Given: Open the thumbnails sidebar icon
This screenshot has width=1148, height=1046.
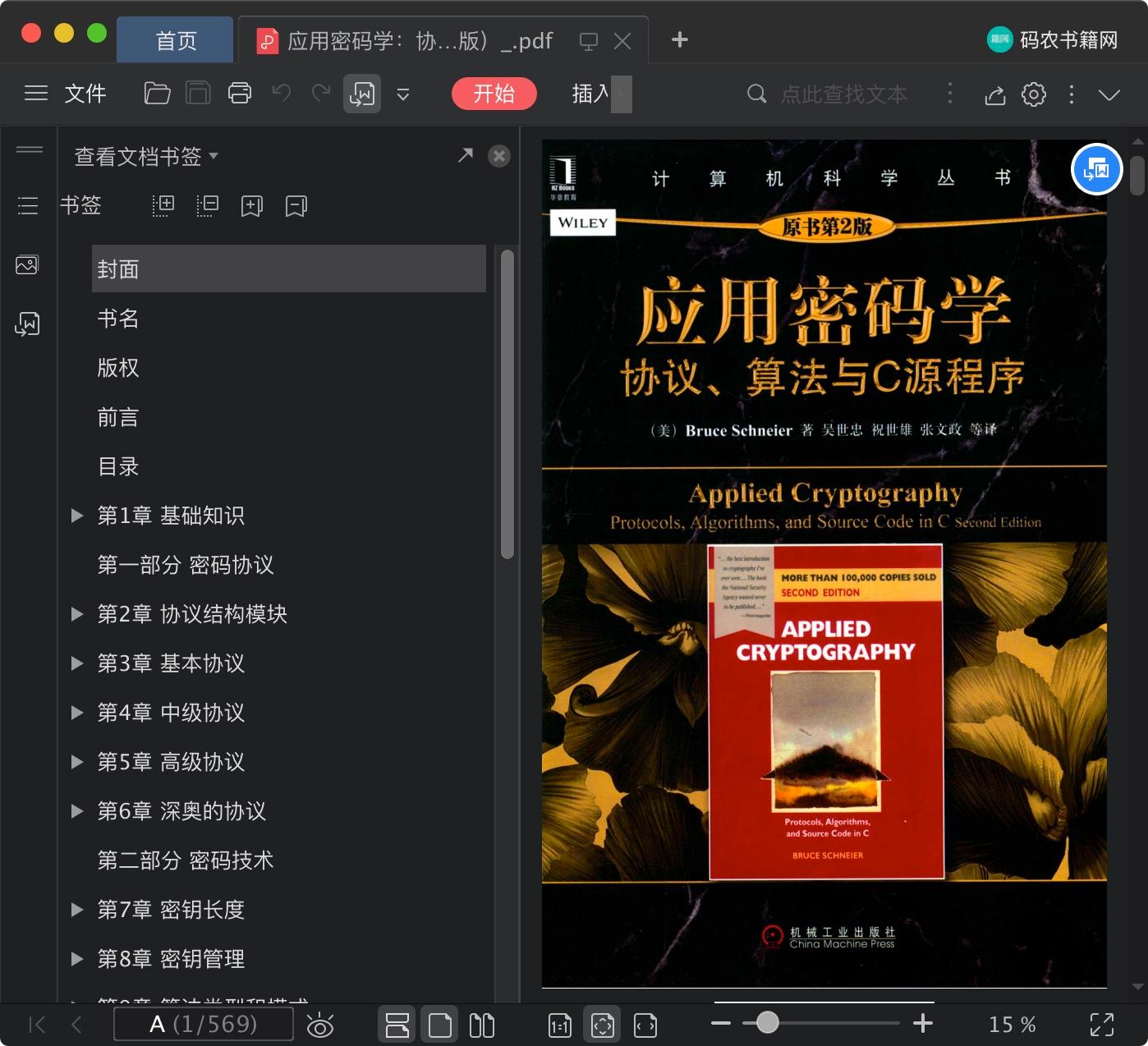Looking at the screenshot, I should tap(27, 264).
